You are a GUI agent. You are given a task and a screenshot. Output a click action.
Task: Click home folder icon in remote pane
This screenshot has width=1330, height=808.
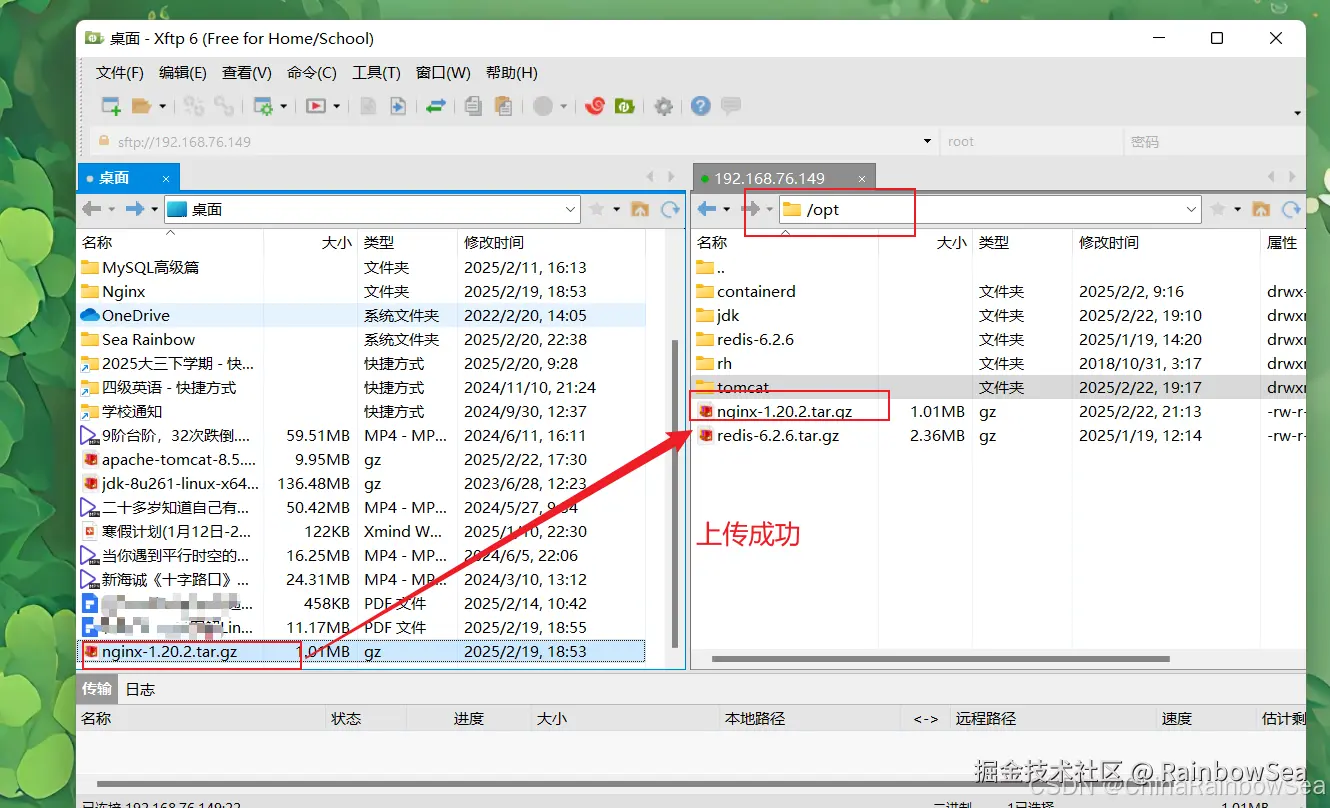tap(1261, 209)
